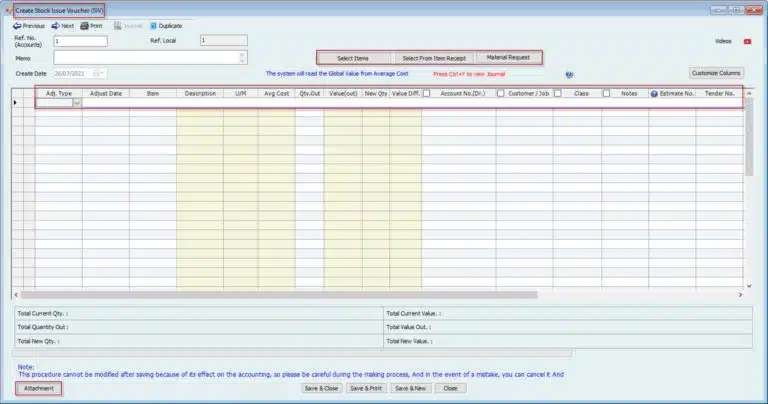Click the Tender No. column header
Screen dimensions: 768x404
(719, 94)
